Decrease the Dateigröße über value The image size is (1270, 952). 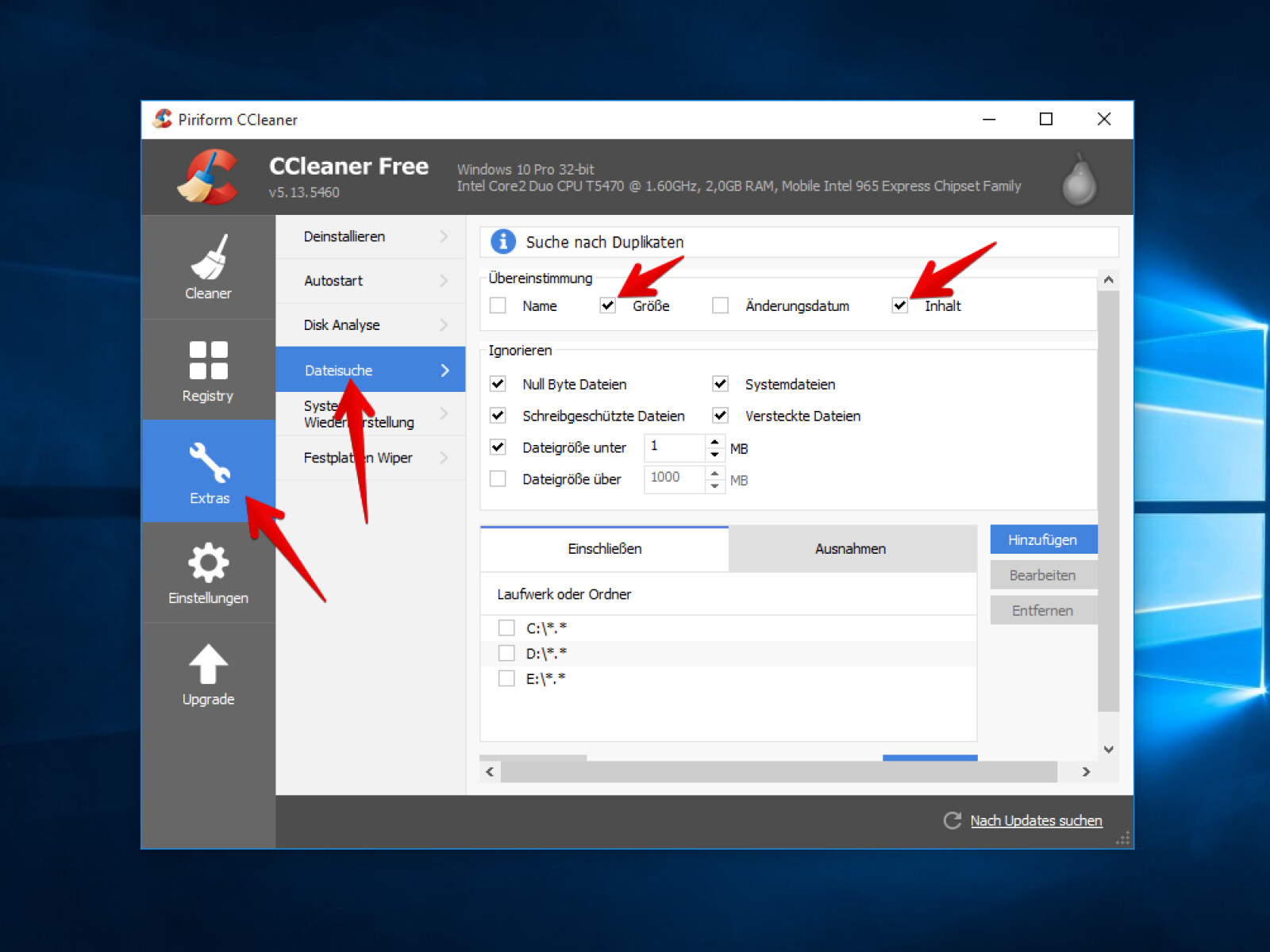point(714,486)
